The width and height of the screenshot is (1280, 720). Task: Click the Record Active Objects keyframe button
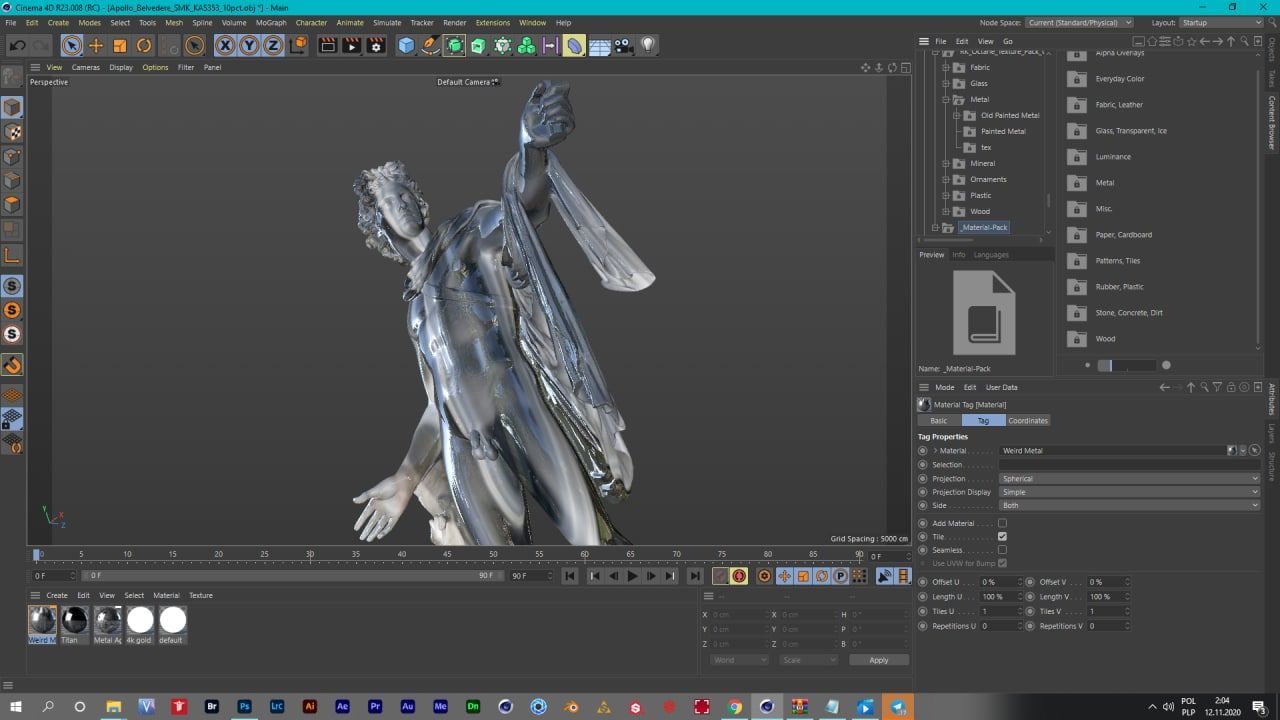click(x=720, y=576)
